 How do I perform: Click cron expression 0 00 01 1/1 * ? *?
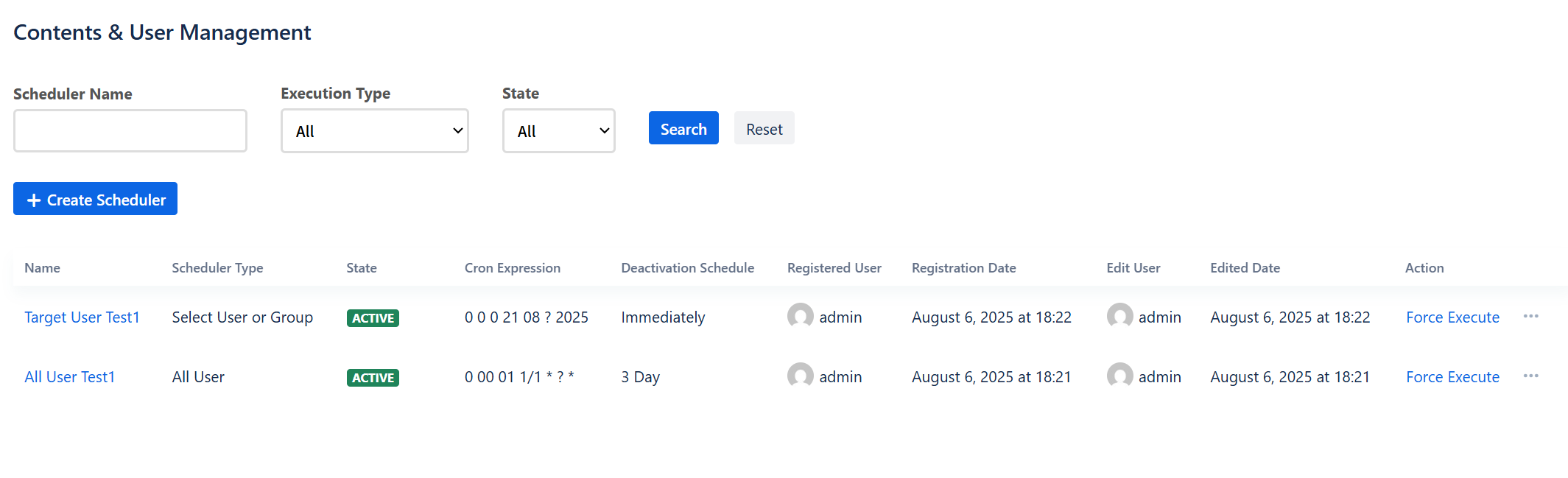[519, 377]
